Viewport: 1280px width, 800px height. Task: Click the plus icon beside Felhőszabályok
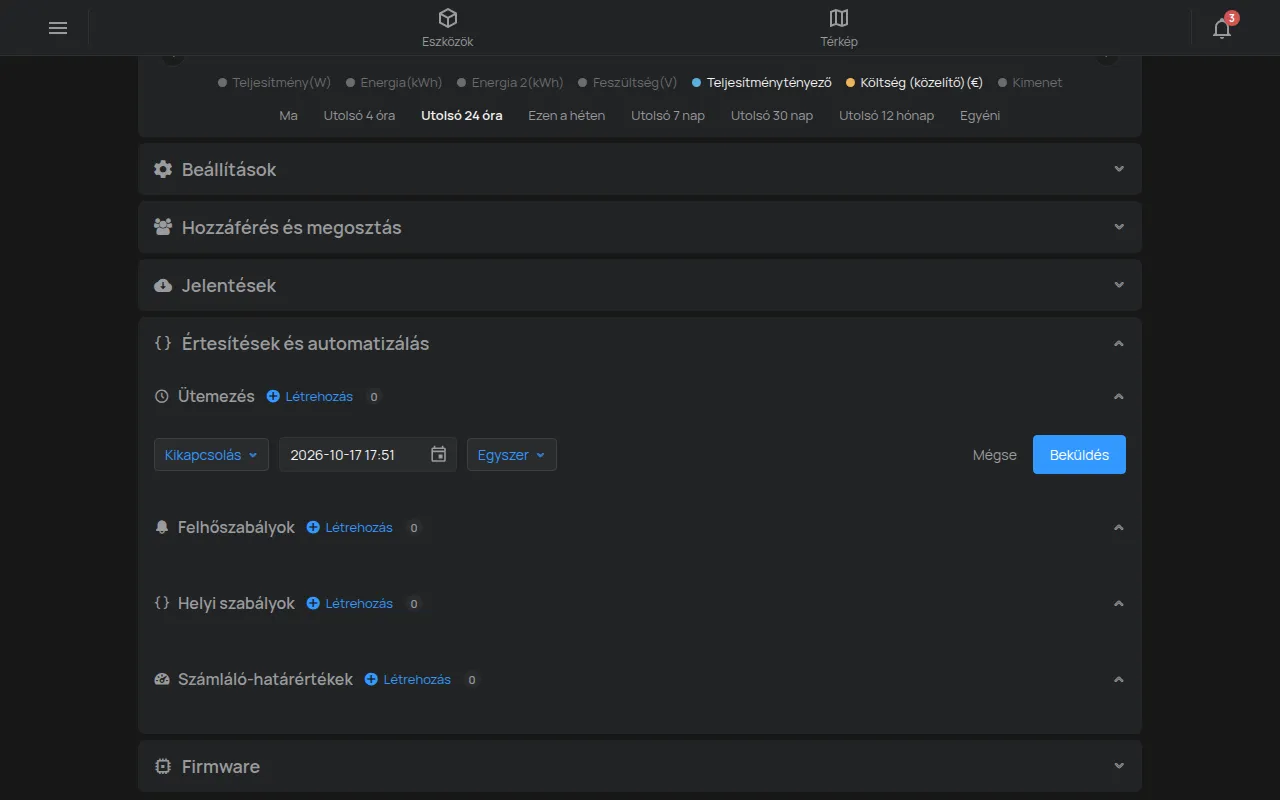click(313, 527)
